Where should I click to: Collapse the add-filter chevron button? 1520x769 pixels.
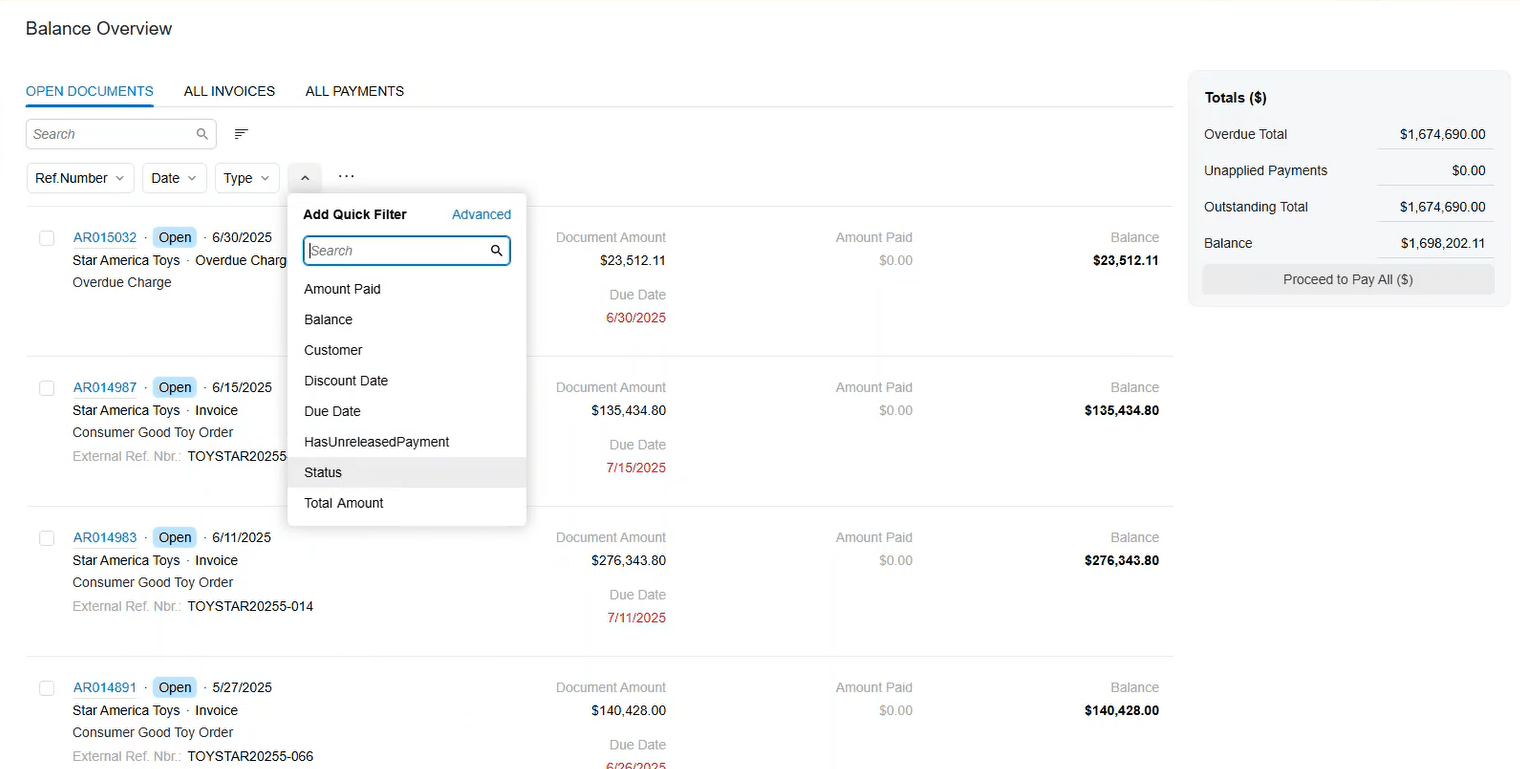click(x=305, y=178)
